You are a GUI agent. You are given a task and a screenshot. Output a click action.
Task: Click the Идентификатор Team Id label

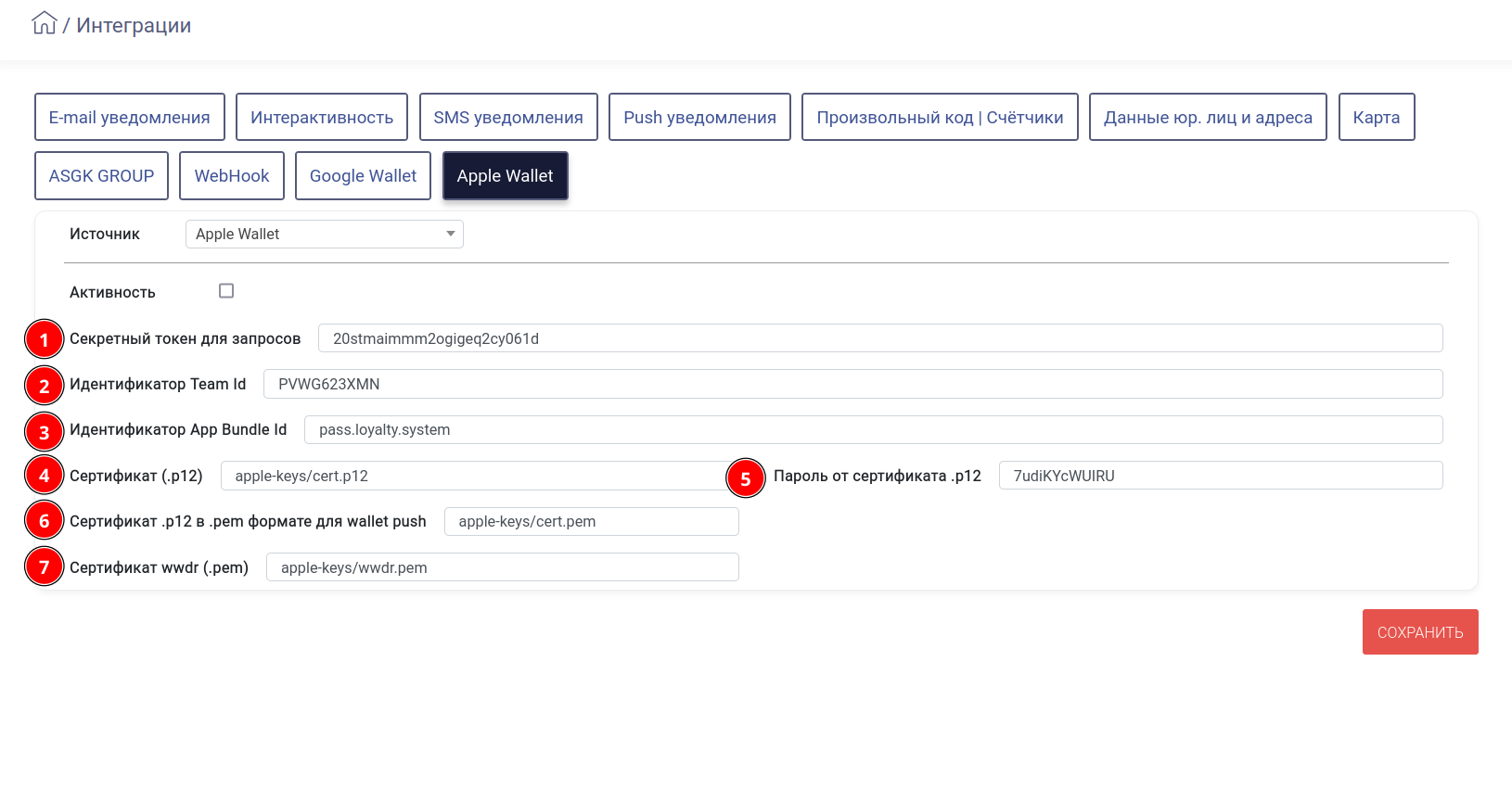tap(158, 384)
